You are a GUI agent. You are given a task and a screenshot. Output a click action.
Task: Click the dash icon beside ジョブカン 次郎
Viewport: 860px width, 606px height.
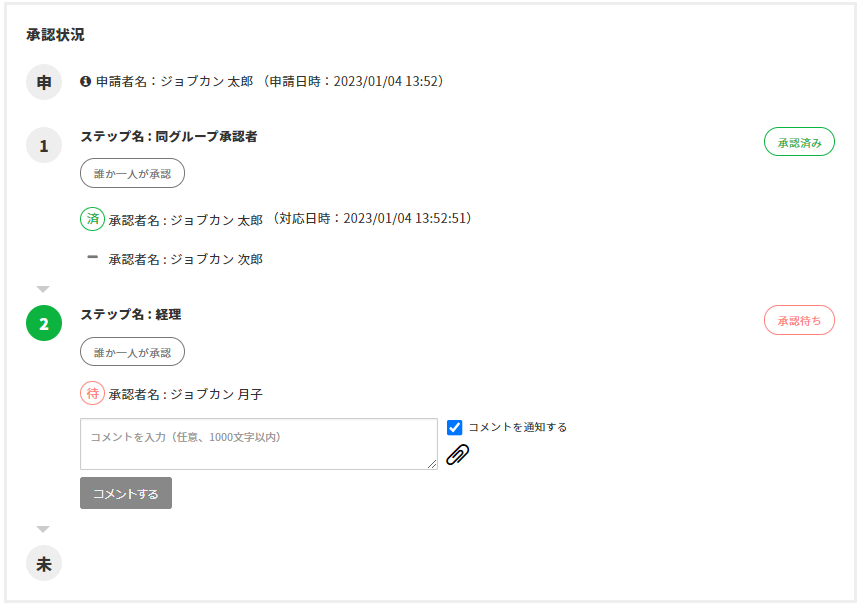(x=92, y=258)
